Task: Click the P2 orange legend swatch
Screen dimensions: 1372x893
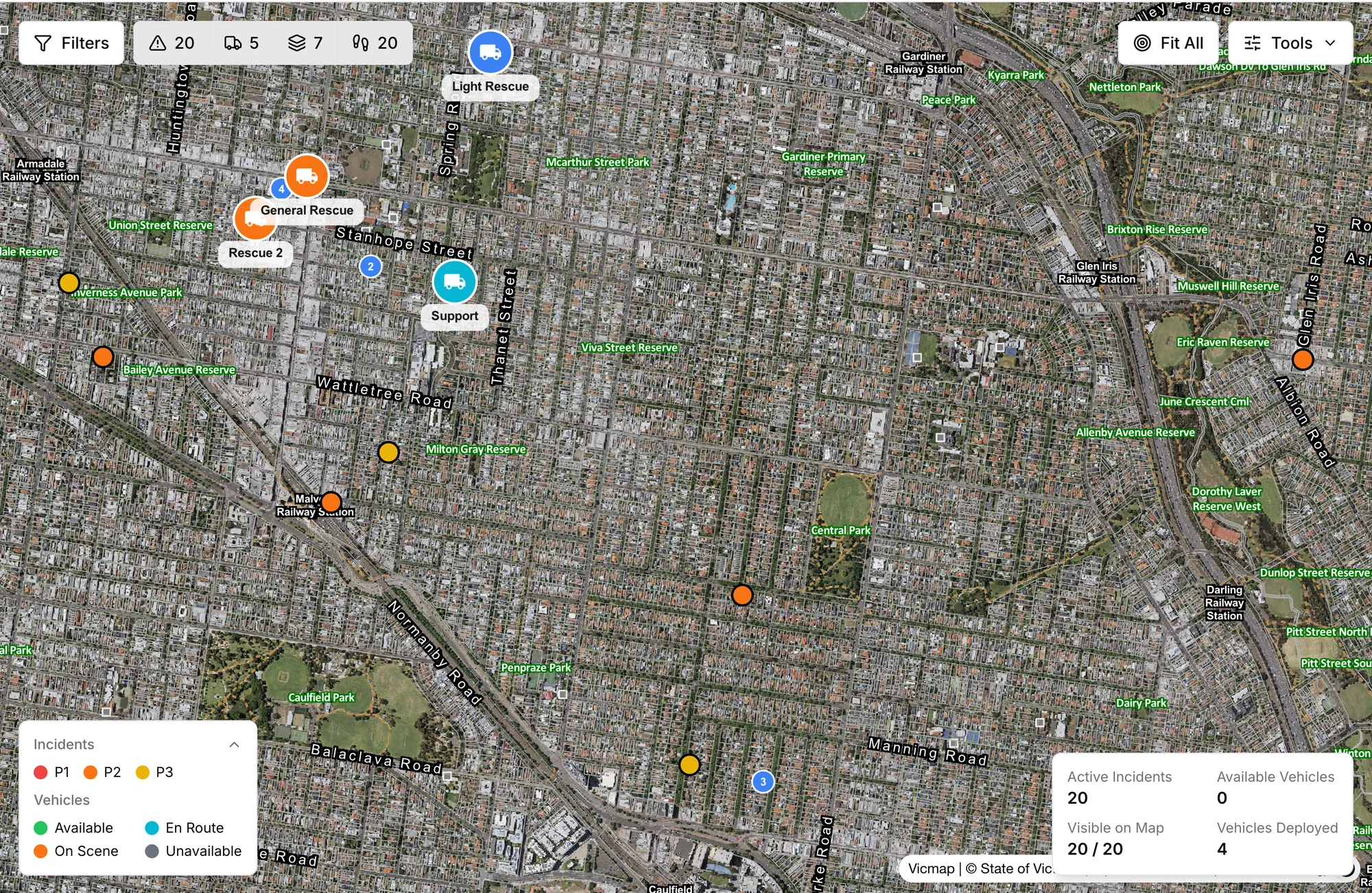Action: (x=90, y=772)
